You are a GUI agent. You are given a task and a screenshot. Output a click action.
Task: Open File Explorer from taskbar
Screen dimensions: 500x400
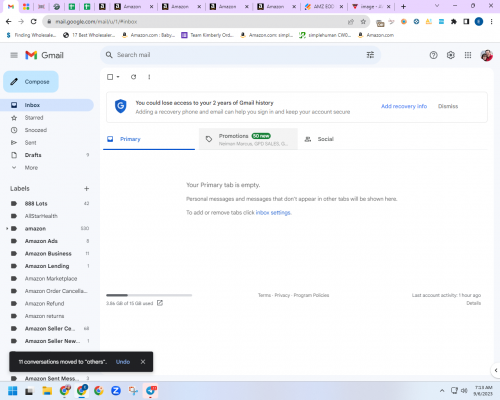[x=47, y=391]
